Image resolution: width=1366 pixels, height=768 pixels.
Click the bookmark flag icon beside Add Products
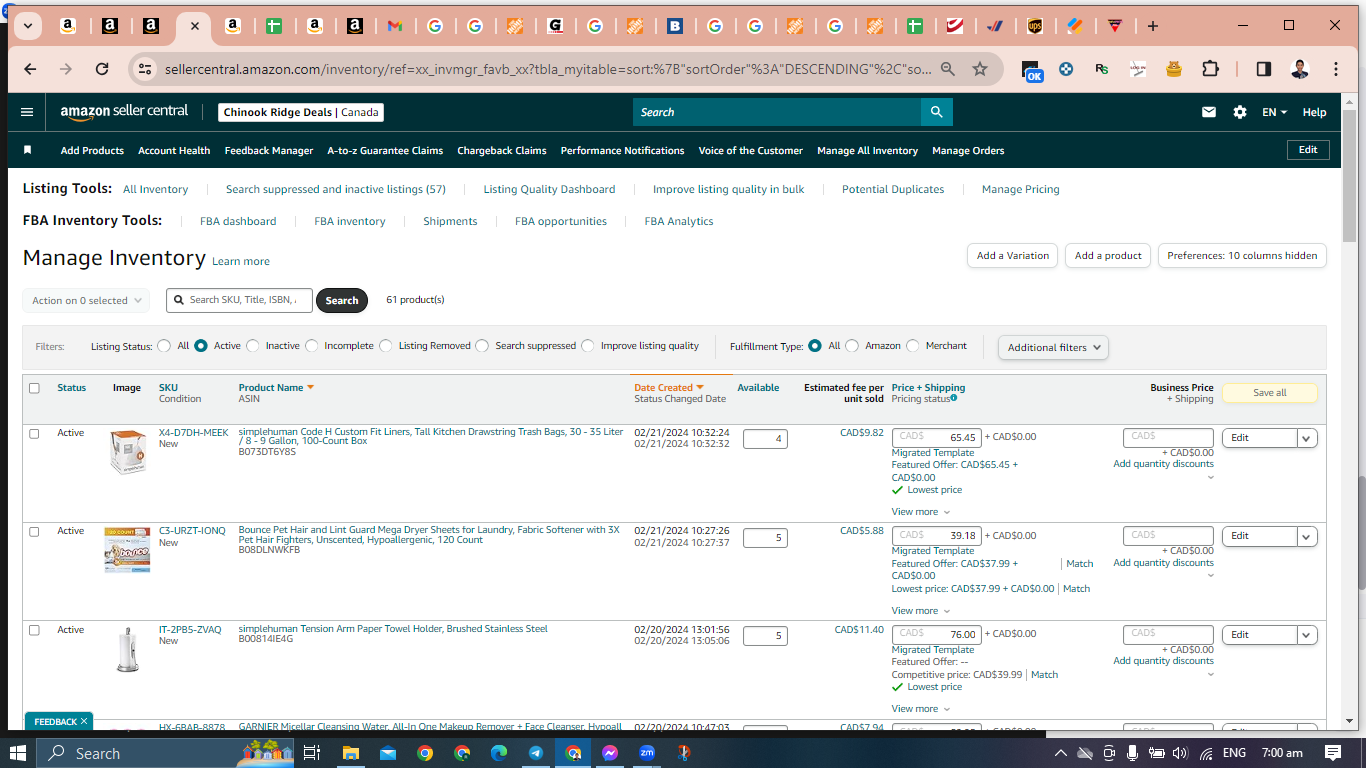tap(28, 150)
